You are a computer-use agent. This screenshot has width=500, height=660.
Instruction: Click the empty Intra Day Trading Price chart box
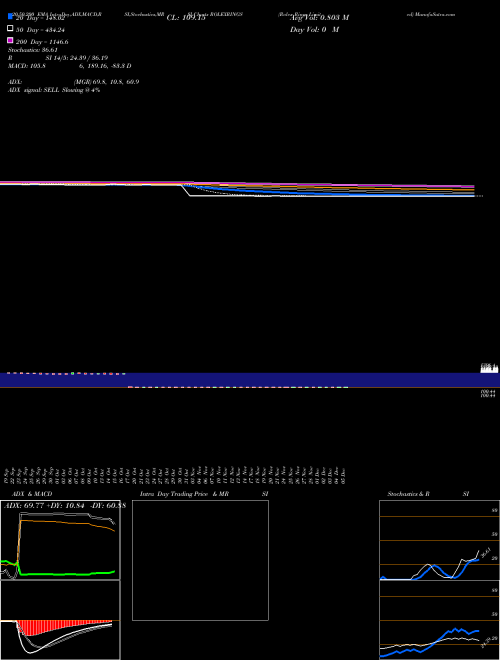click(200, 560)
